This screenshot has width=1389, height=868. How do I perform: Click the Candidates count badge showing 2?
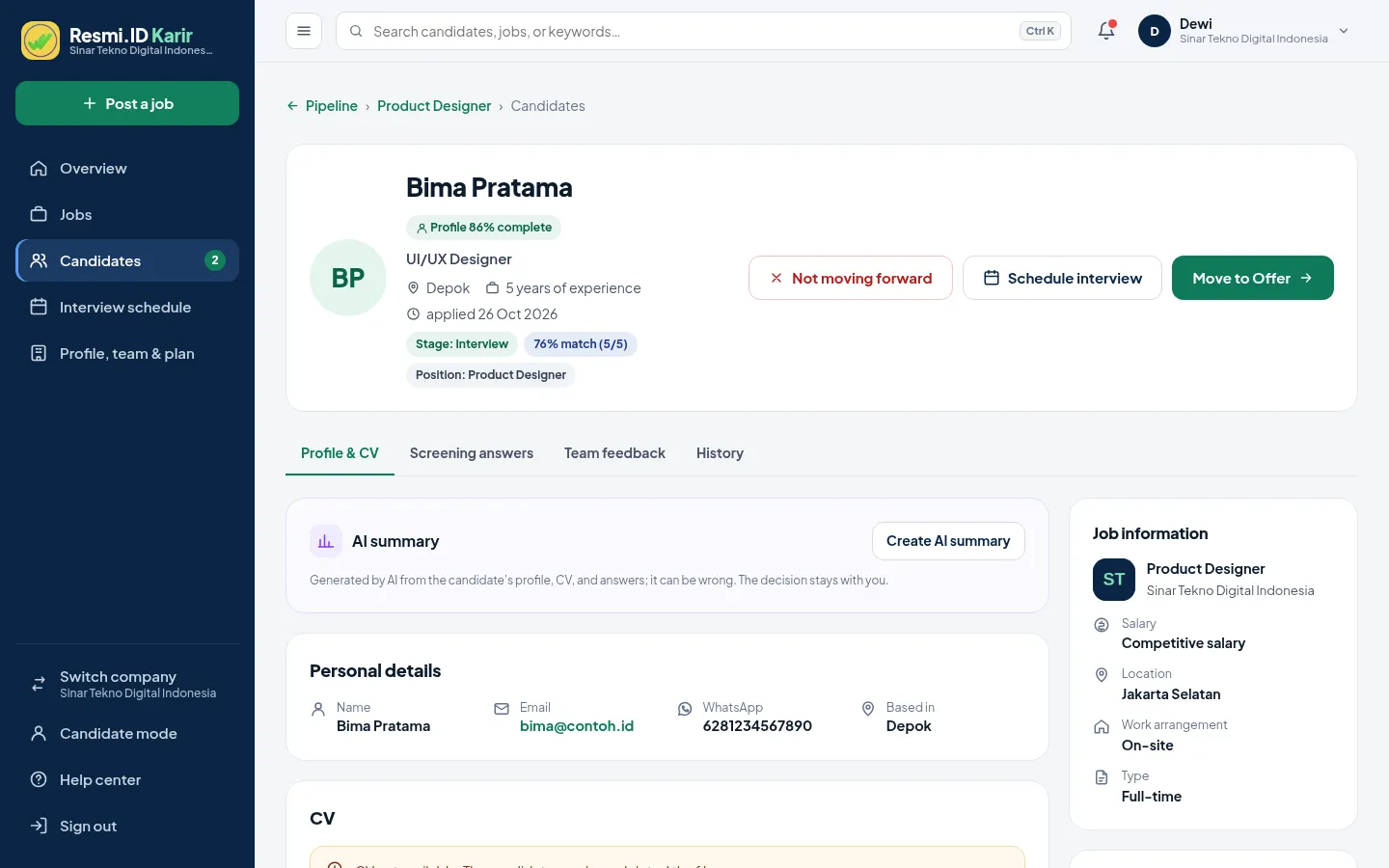215,260
